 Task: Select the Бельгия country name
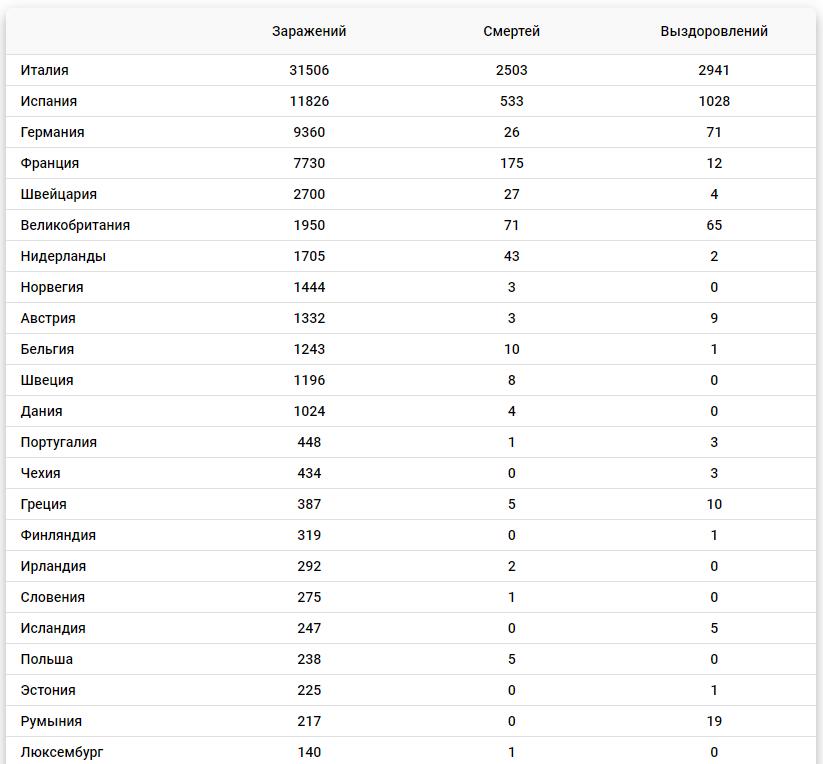point(47,349)
